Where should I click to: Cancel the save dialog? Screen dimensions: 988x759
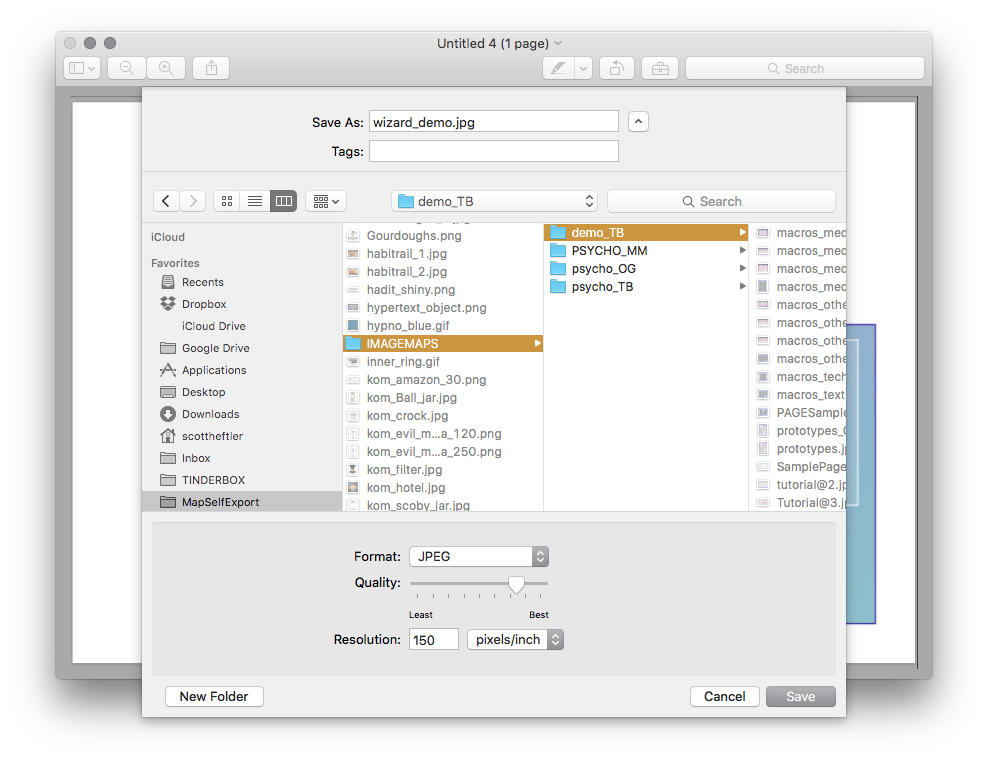724,696
